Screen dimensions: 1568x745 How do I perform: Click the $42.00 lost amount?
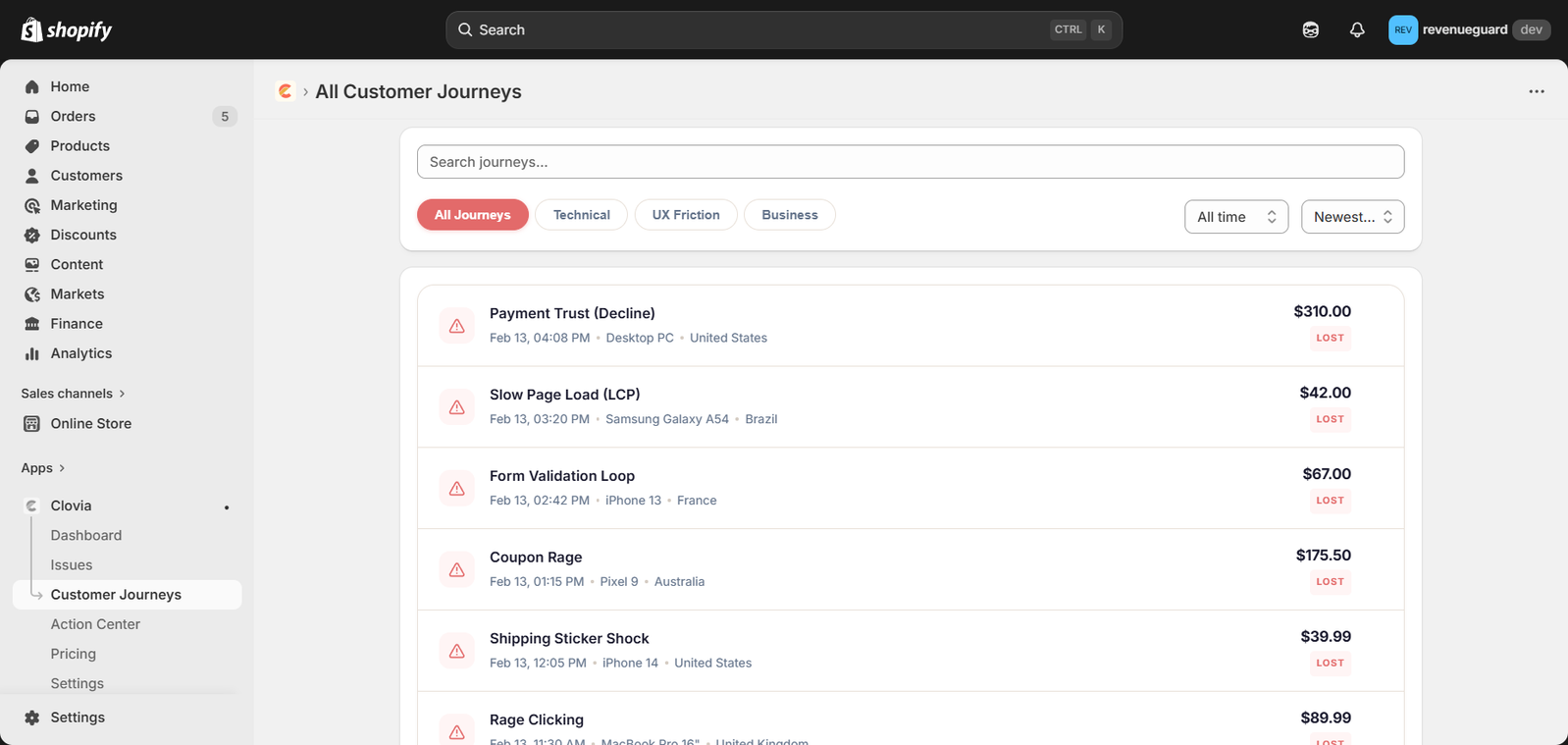1326,393
